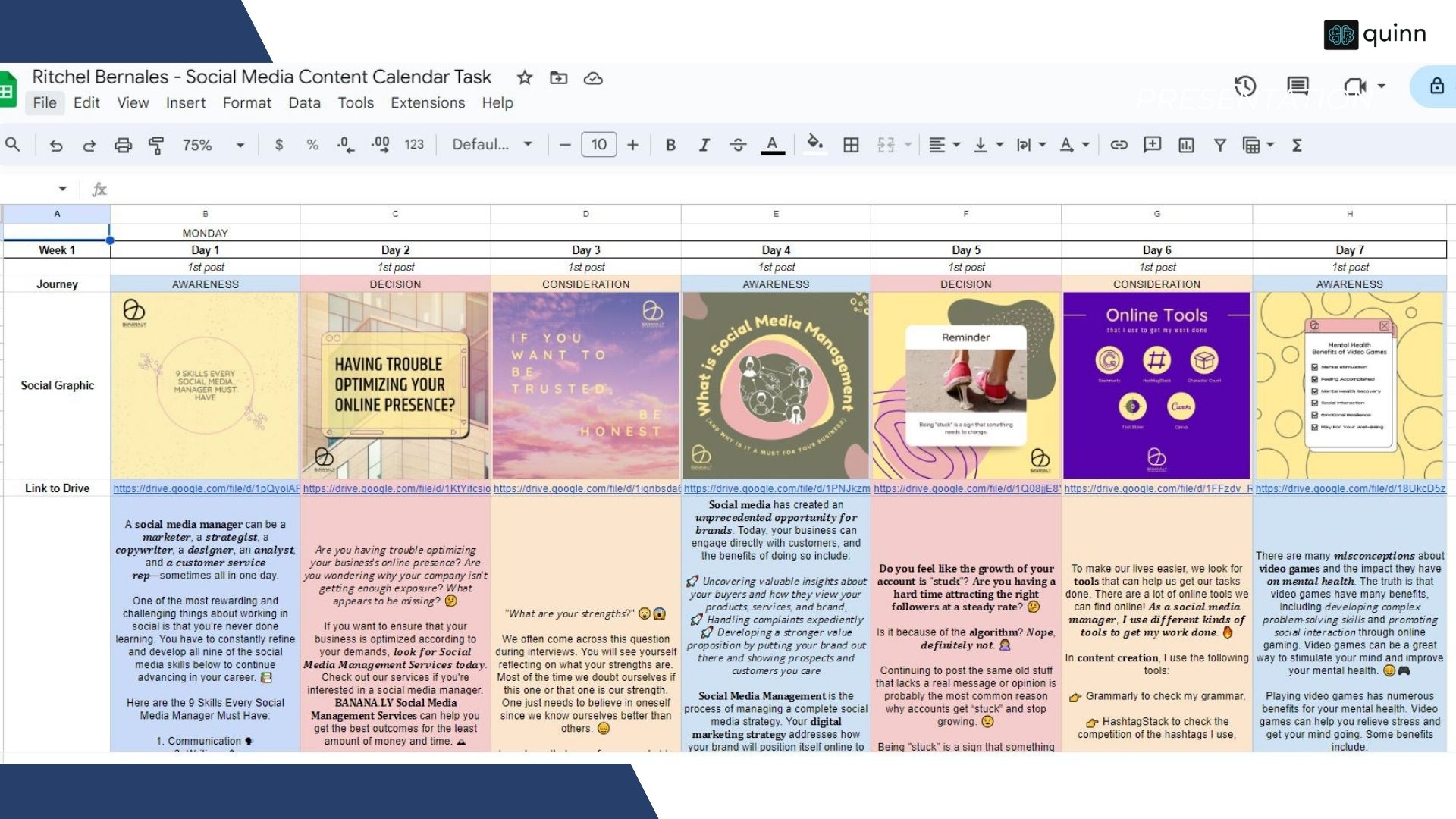Click the Day 6 Drive link
The width and height of the screenshot is (1456, 819).
1156,488
